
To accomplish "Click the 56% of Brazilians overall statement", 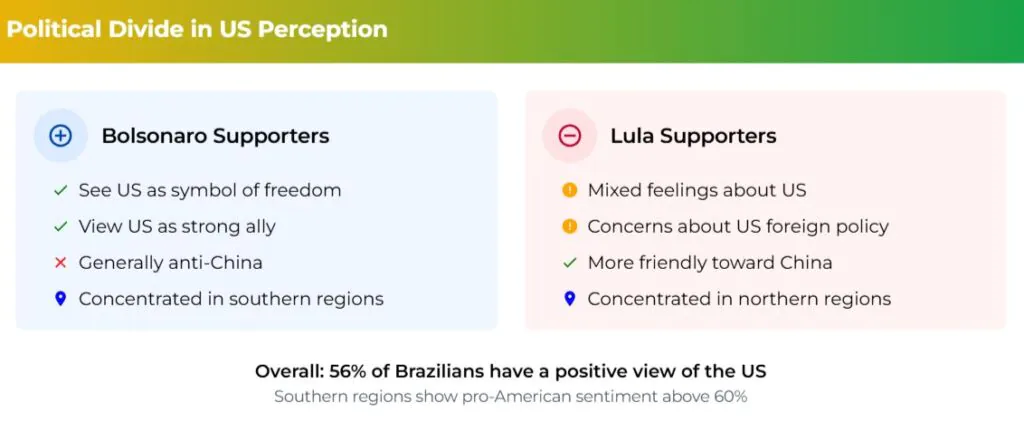I will [x=511, y=371].
